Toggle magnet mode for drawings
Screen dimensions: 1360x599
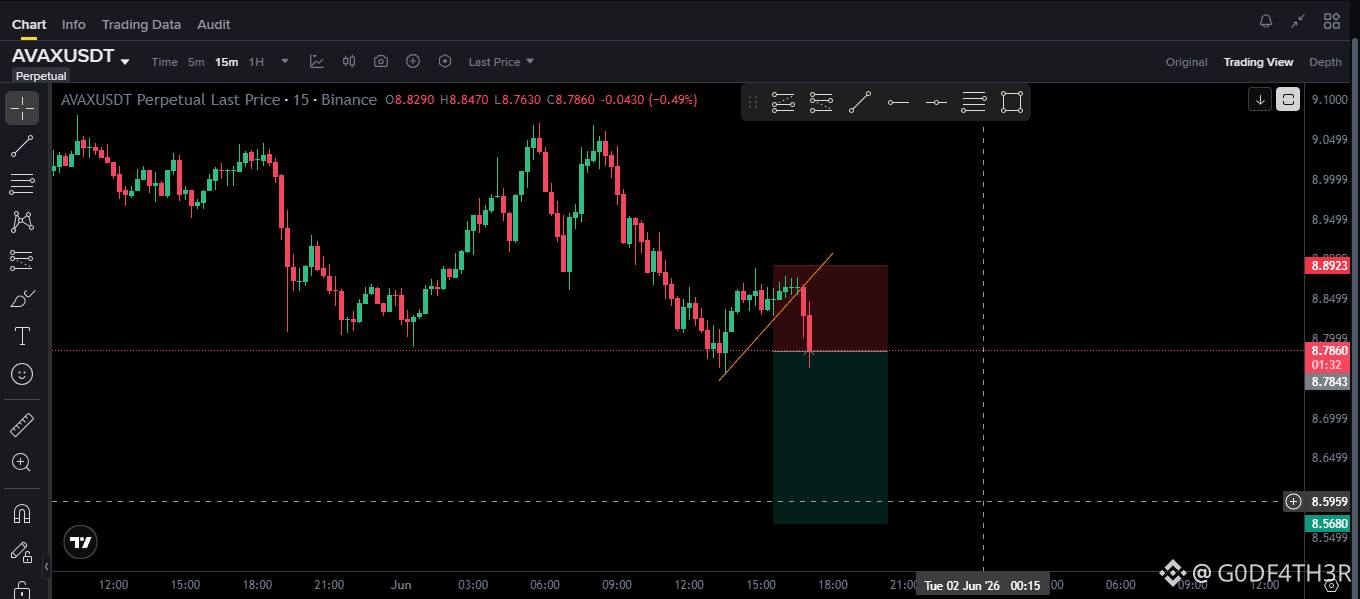click(22, 513)
